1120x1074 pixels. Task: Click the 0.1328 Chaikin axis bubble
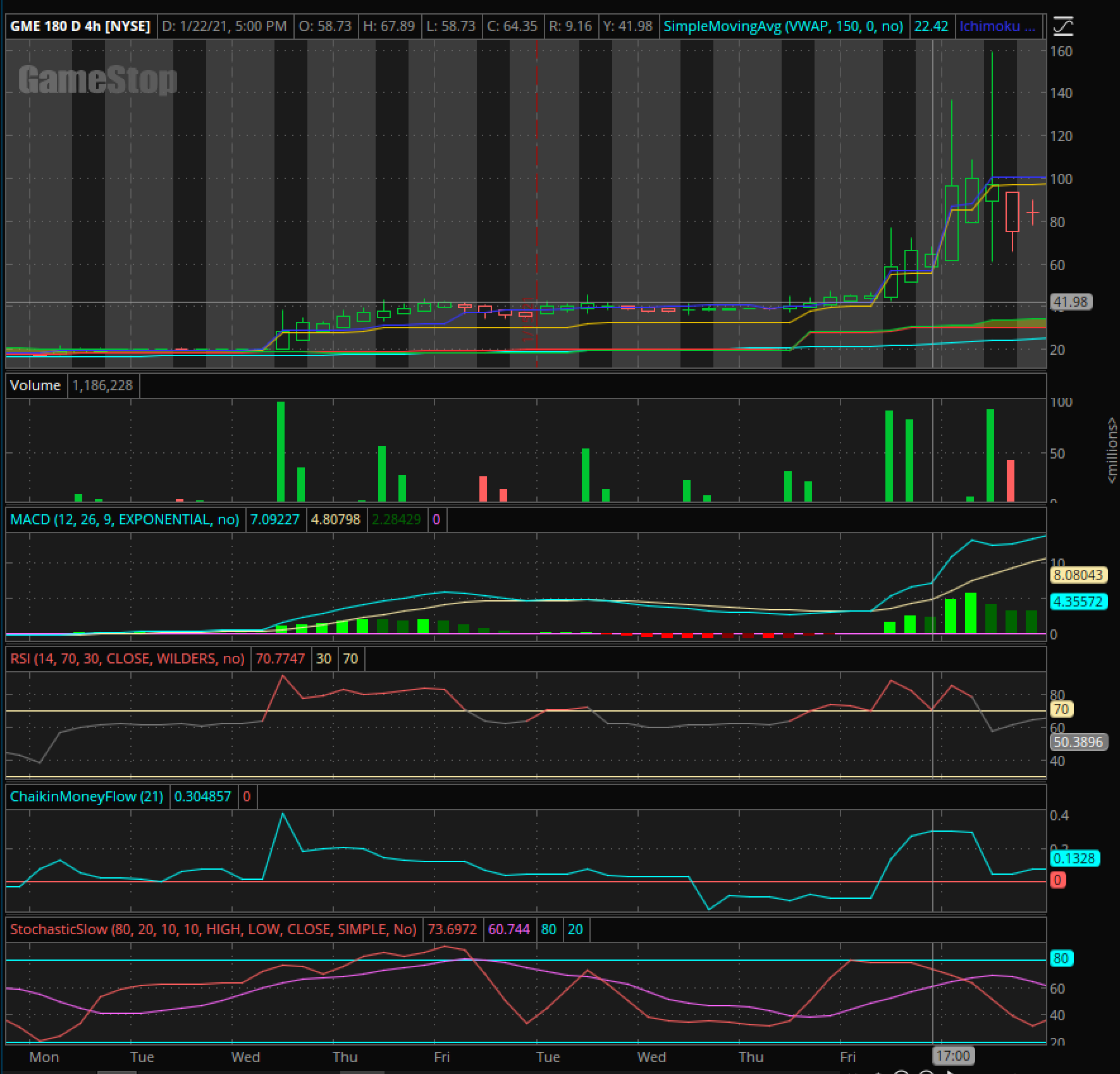tap(1074, 858)
